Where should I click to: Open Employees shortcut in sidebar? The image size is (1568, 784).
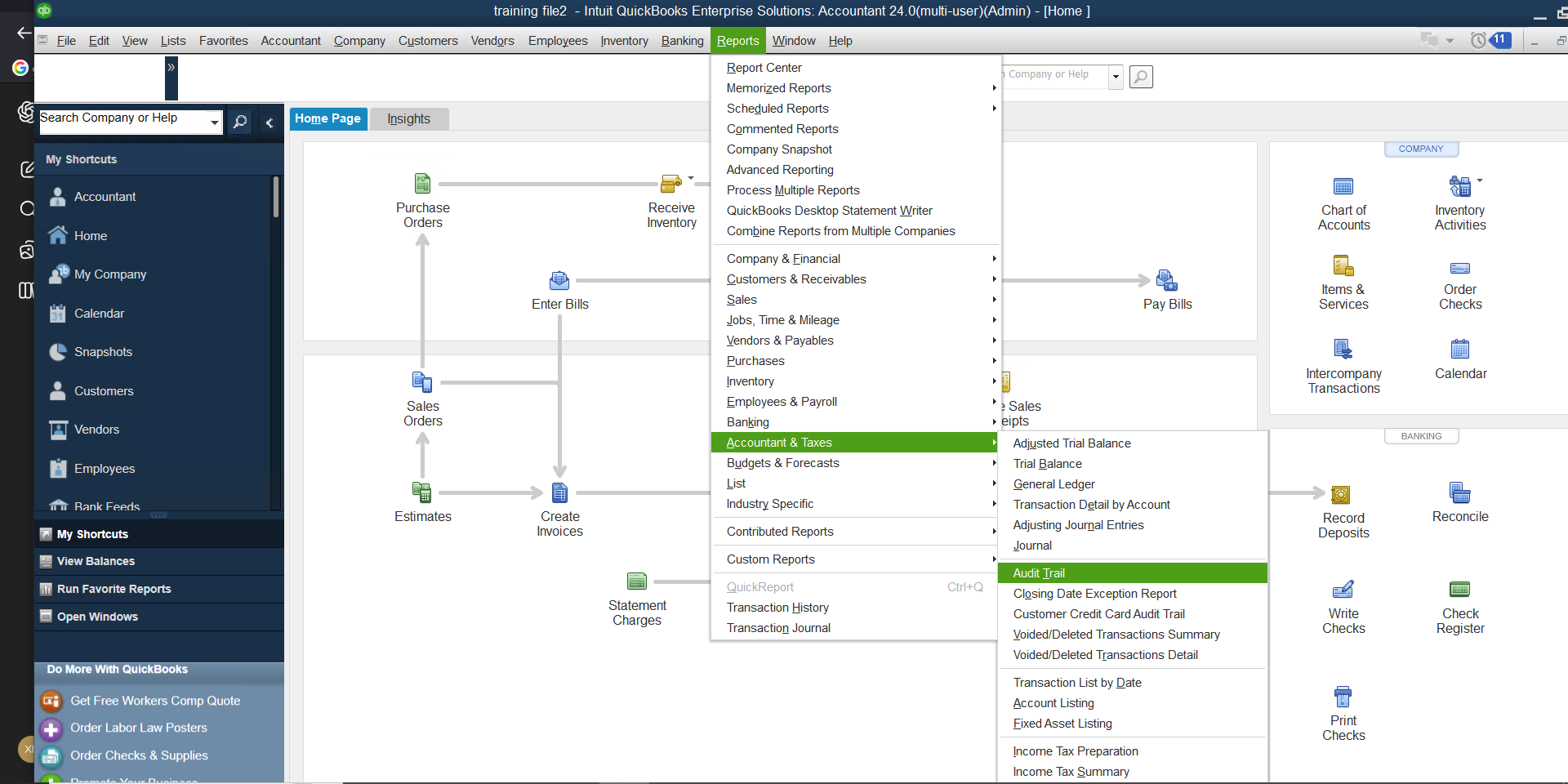[x=105, y=469]
